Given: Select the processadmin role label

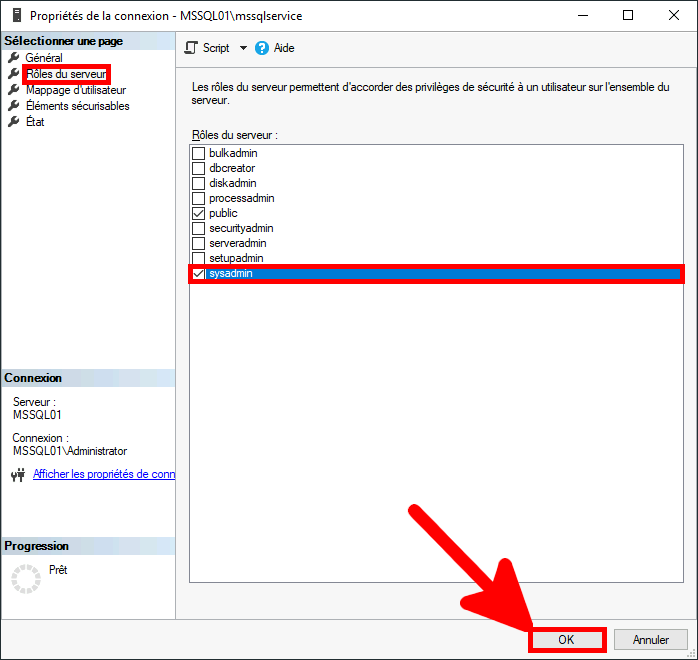Looking at the screenshot, I should click(x=242, y=198).
